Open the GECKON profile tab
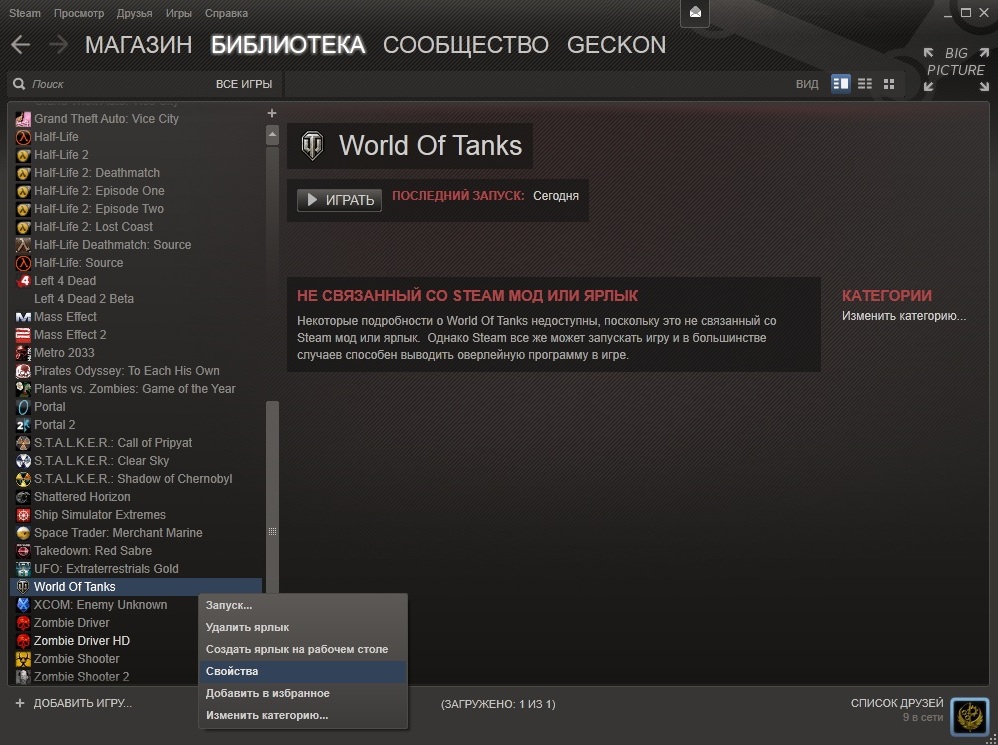Screen dimensions: 998x745 pyautogui.click(x=616, y=45)
